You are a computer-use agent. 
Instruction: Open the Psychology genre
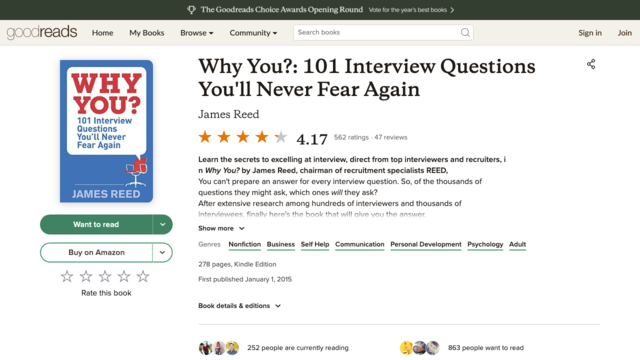click(485, 244)
